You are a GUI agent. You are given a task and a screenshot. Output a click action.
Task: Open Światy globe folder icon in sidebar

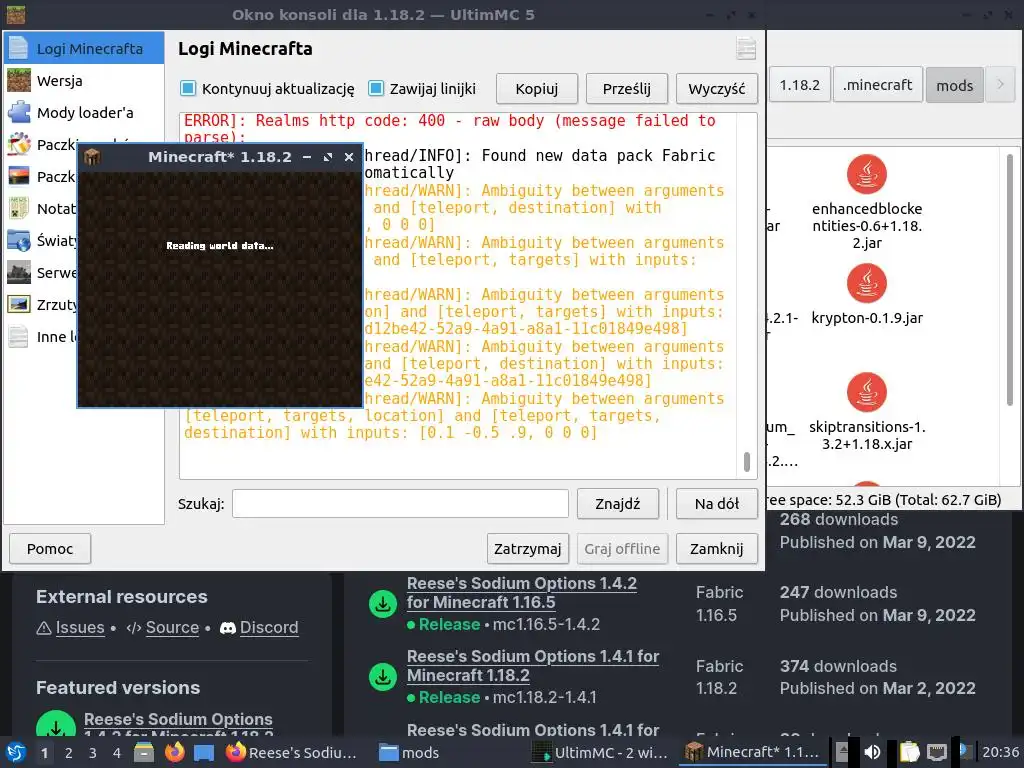(x=19, y=240)
